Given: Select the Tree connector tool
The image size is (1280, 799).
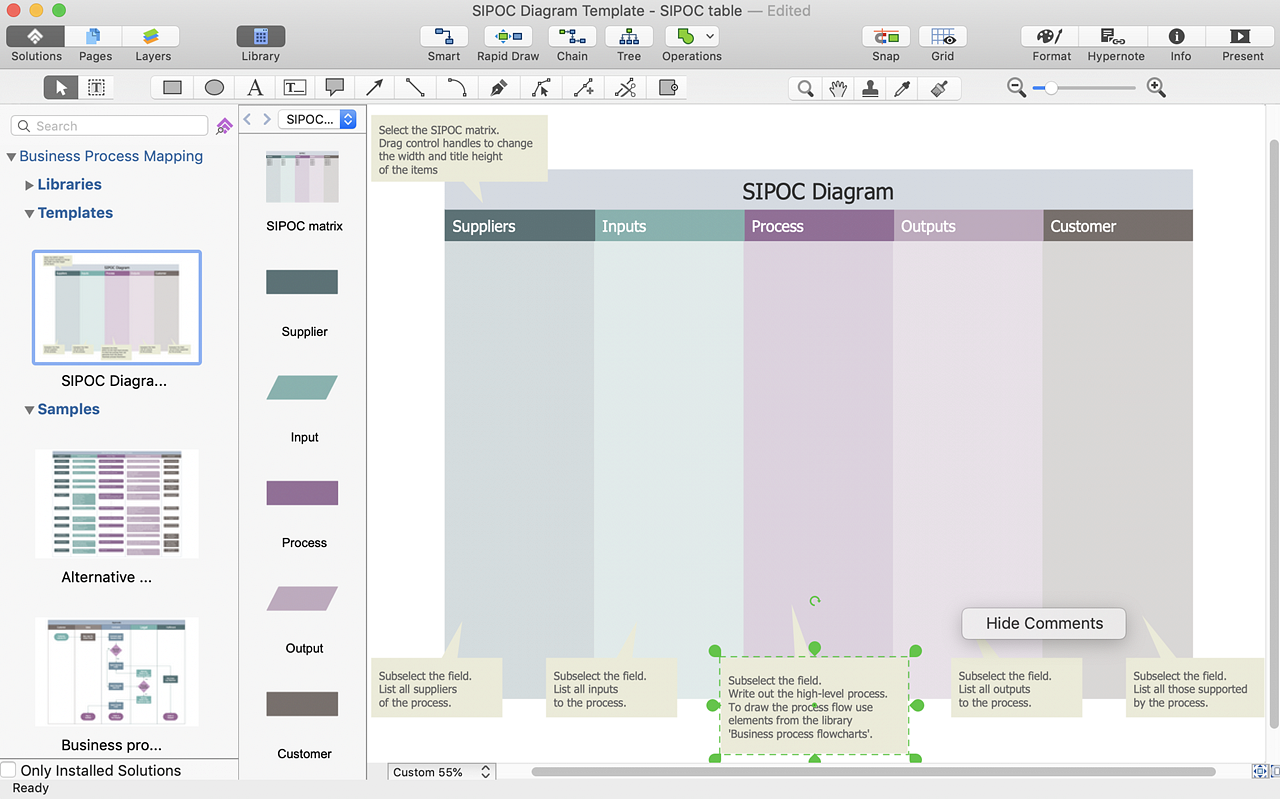Looking at the screenshot, I should 628,40.
